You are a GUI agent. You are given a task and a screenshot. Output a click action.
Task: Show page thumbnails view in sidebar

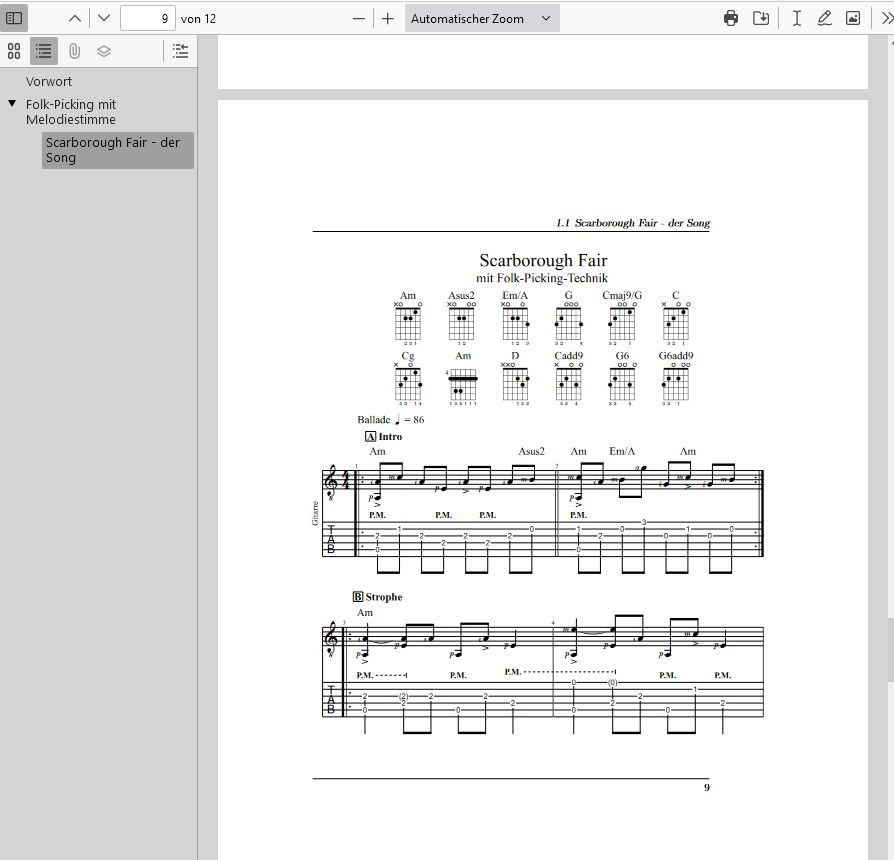(x=14, y=51)
